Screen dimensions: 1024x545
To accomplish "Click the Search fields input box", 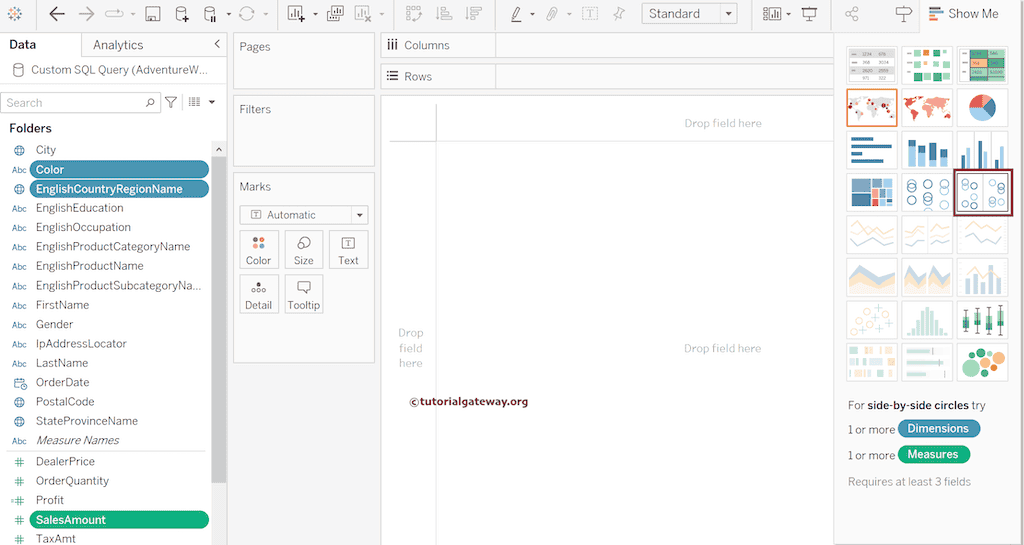I will 74,102.
